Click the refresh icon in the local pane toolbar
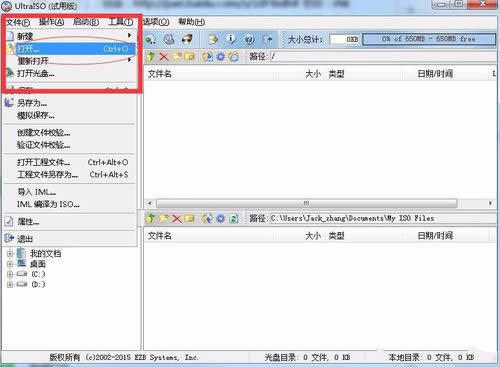The width and height of the screenshot is (500, 367). 234,218
